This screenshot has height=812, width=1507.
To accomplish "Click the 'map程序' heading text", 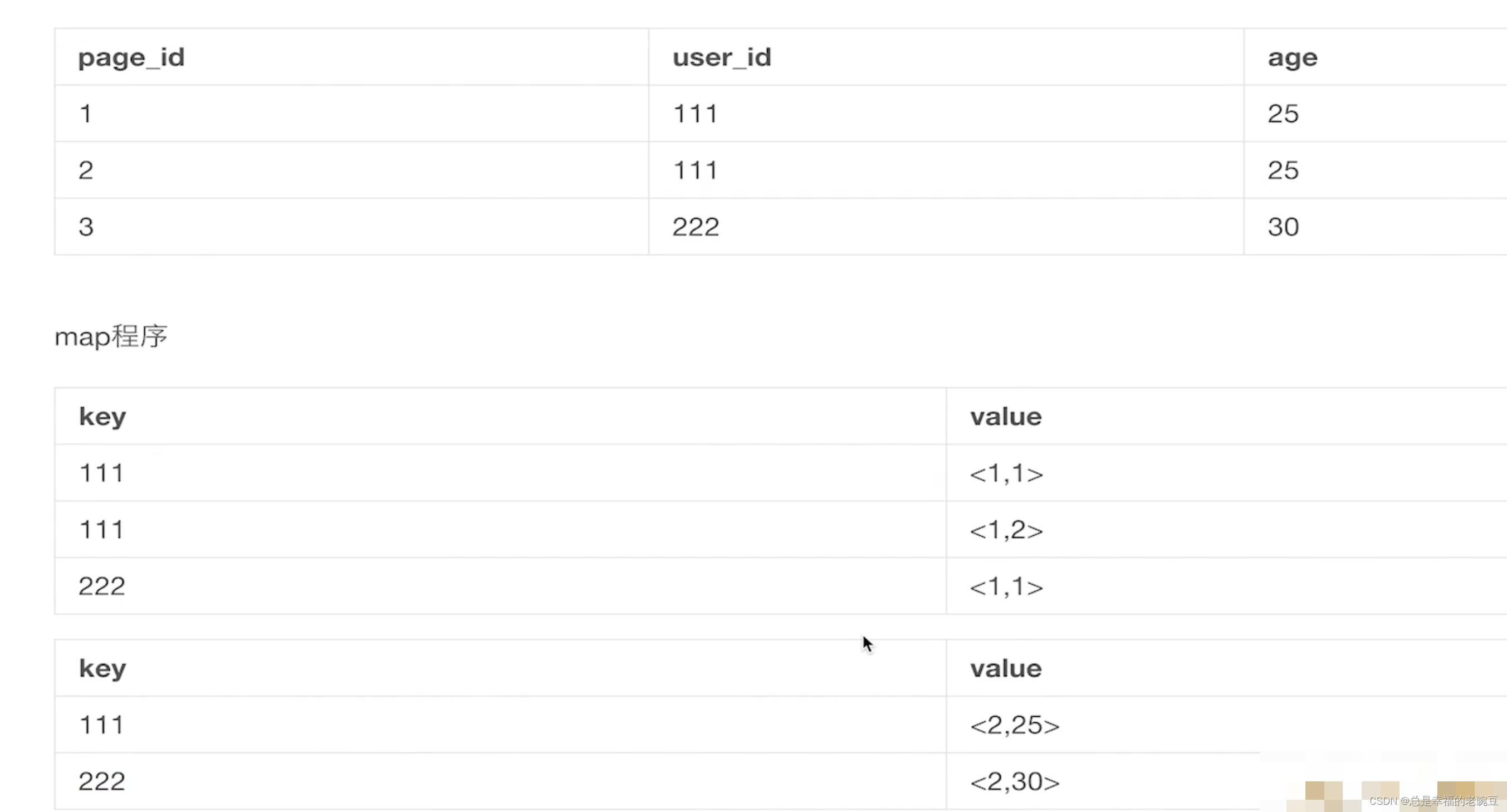I will [x=111, y=337].
